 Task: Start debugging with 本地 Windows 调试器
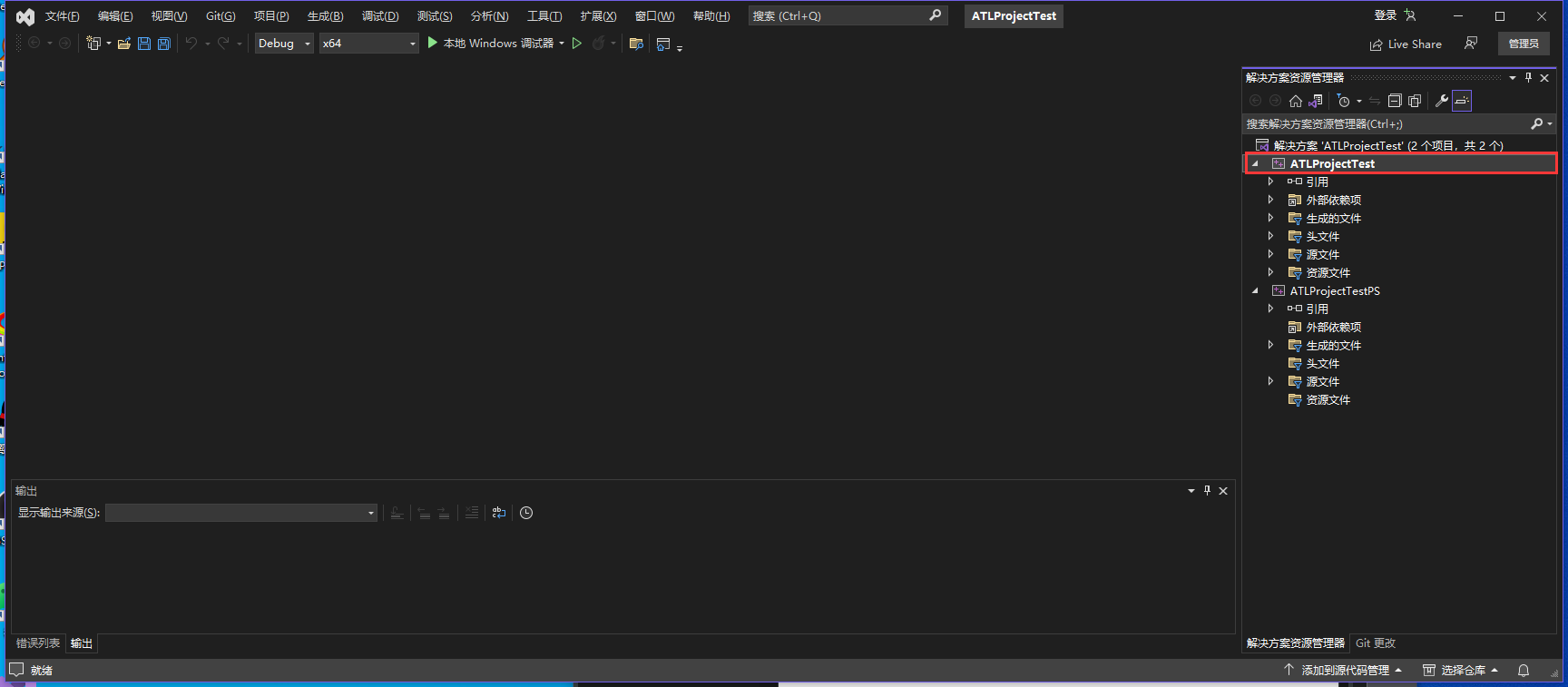(490, 44)
